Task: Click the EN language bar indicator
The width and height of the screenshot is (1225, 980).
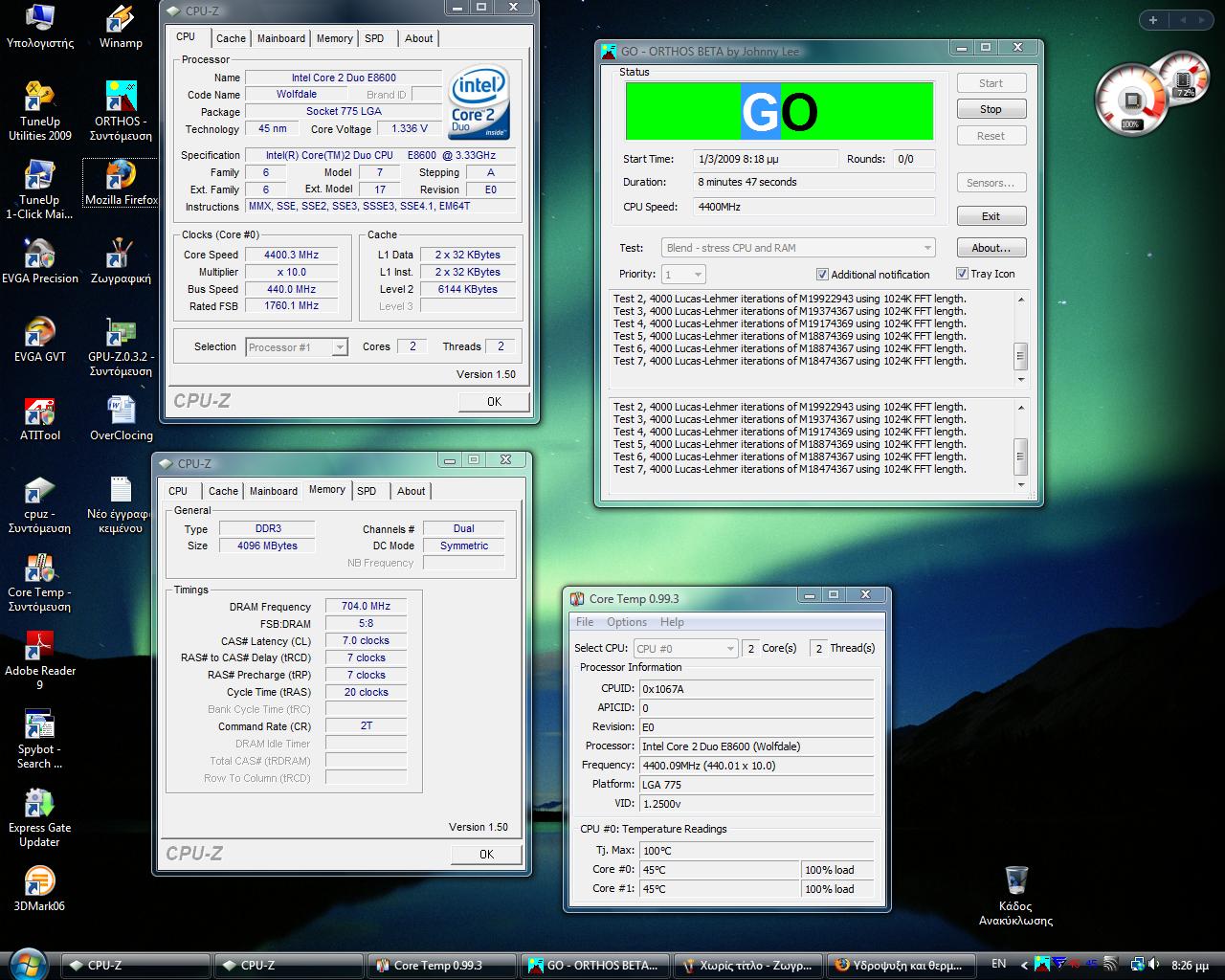Action: pos(998,964)
